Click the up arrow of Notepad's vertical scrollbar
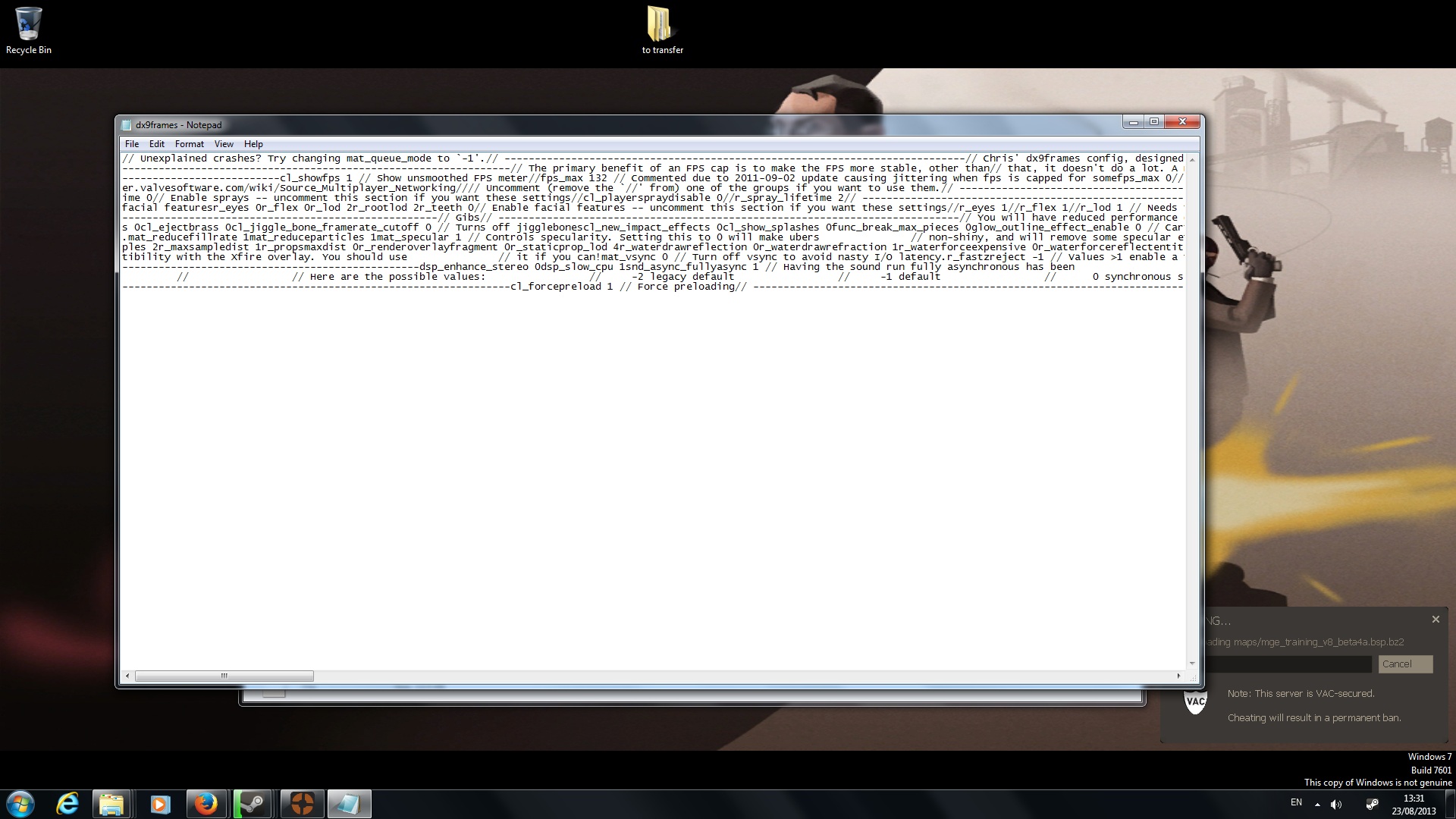The height and width of the screenshot is (819, 1456). (x=1192, y=159)
